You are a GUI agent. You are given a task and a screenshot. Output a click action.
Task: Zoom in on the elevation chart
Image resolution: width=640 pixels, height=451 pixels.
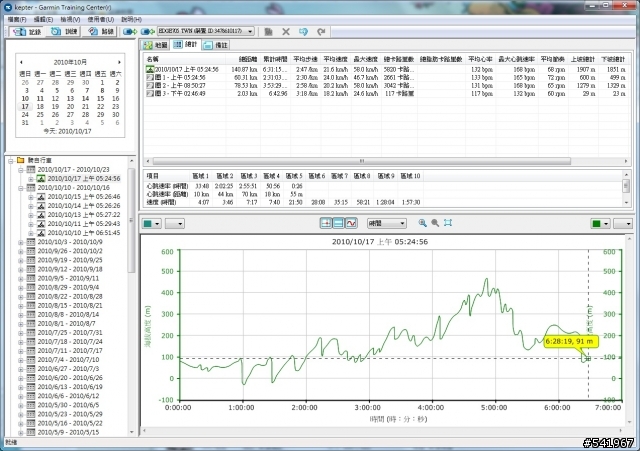click(x=422, y=223)
